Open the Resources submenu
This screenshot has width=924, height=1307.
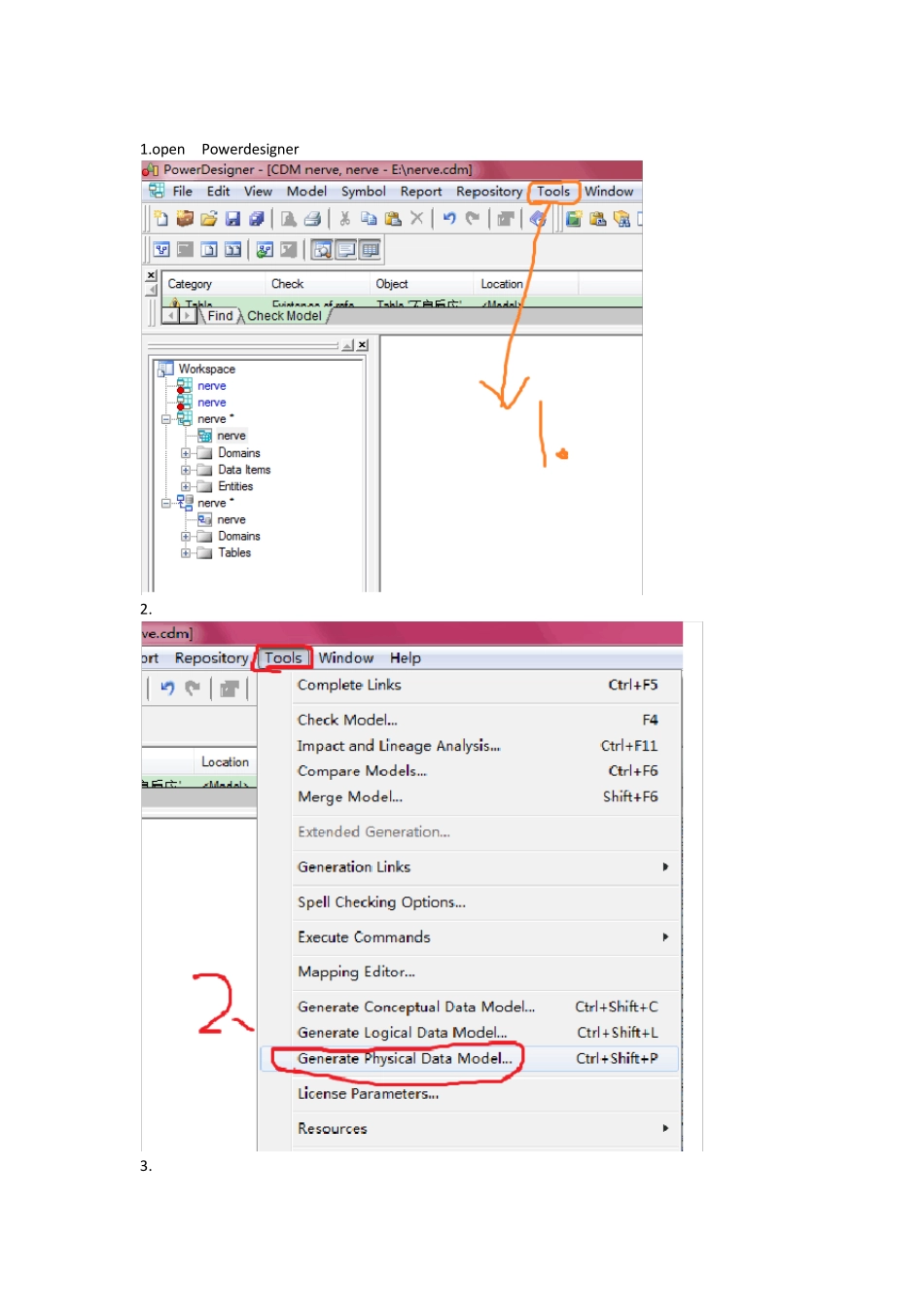[x=484, y=1128]
